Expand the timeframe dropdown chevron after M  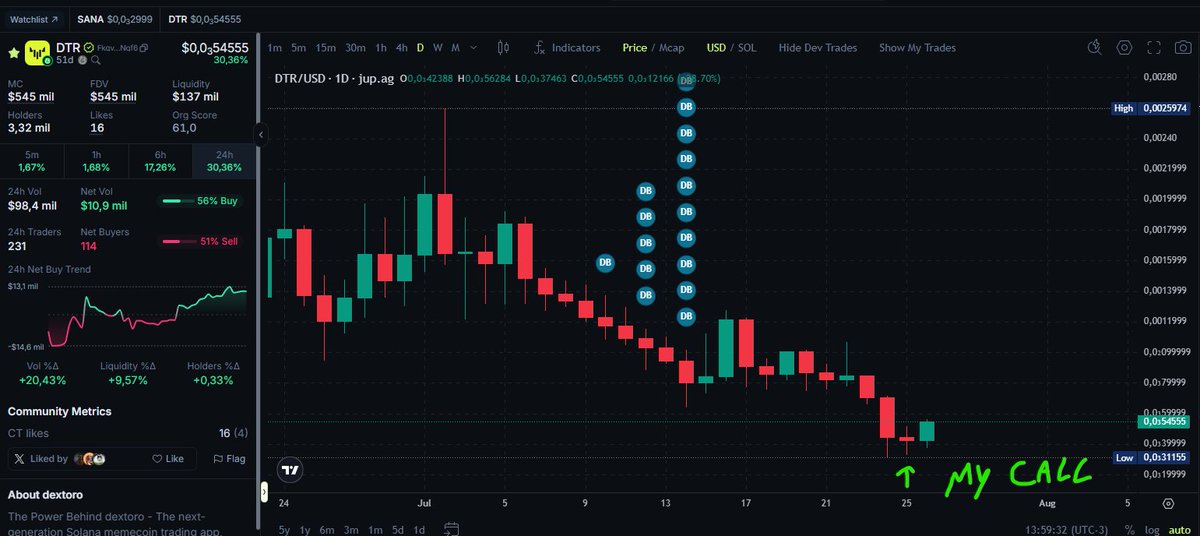pyautogui.click(x=473, y=47)
